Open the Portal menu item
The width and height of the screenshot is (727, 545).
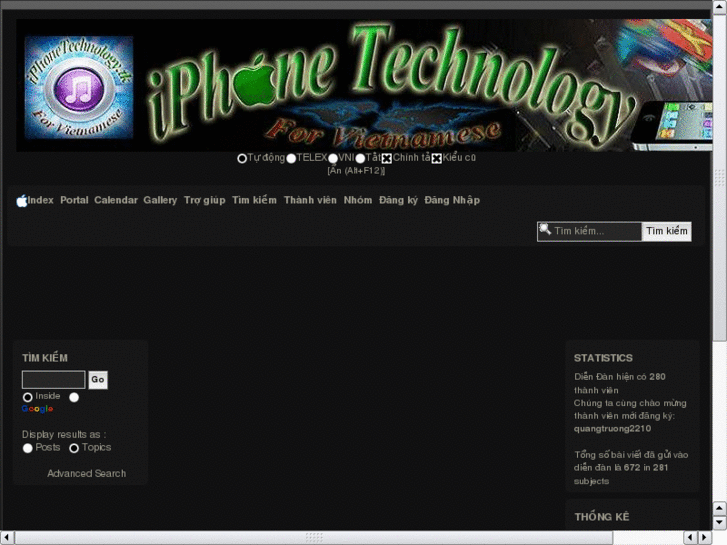pos(74,200)
